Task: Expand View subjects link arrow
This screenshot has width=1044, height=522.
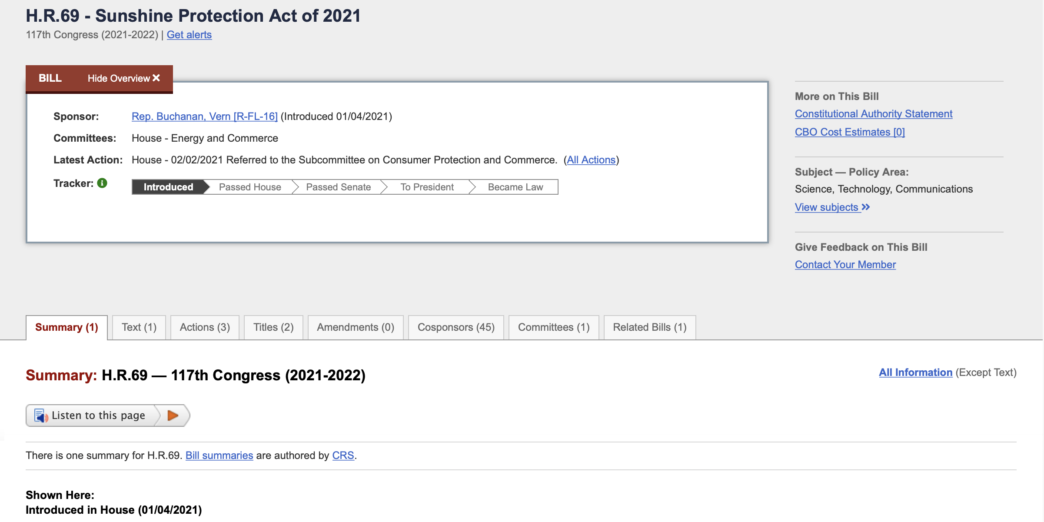Action: click(x=865, y=208)
